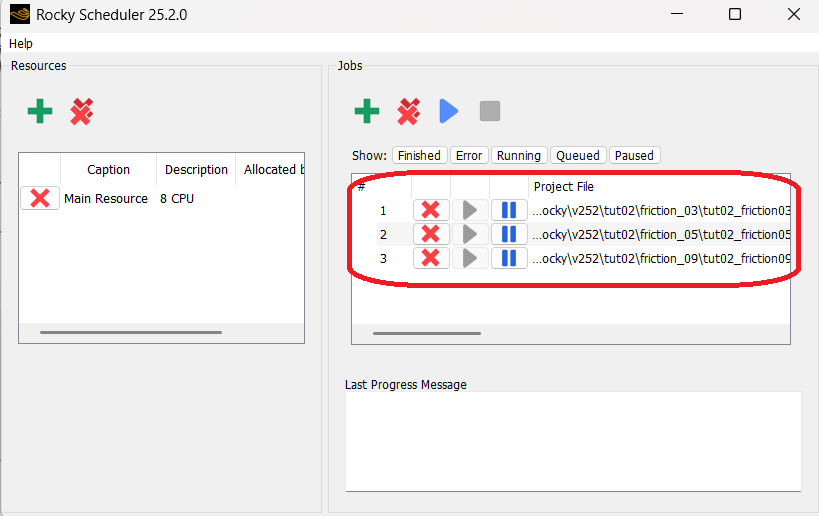Click the Rocky Scheduler app icon in title bar

click(20, 14)
